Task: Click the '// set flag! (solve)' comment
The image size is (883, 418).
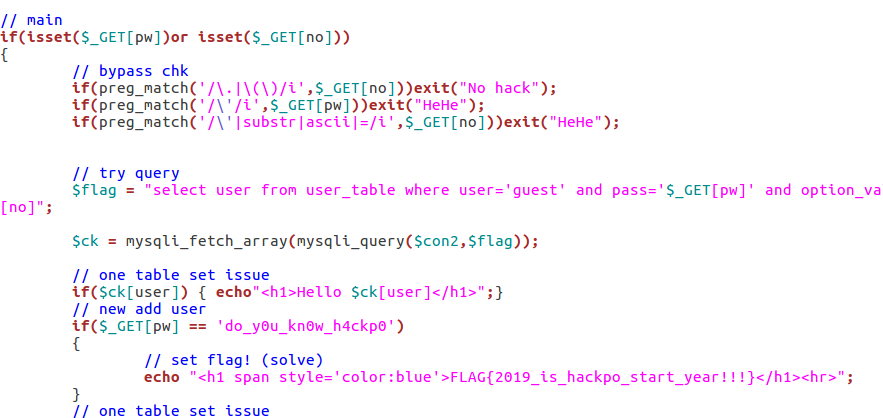Action: coord(234,360)
